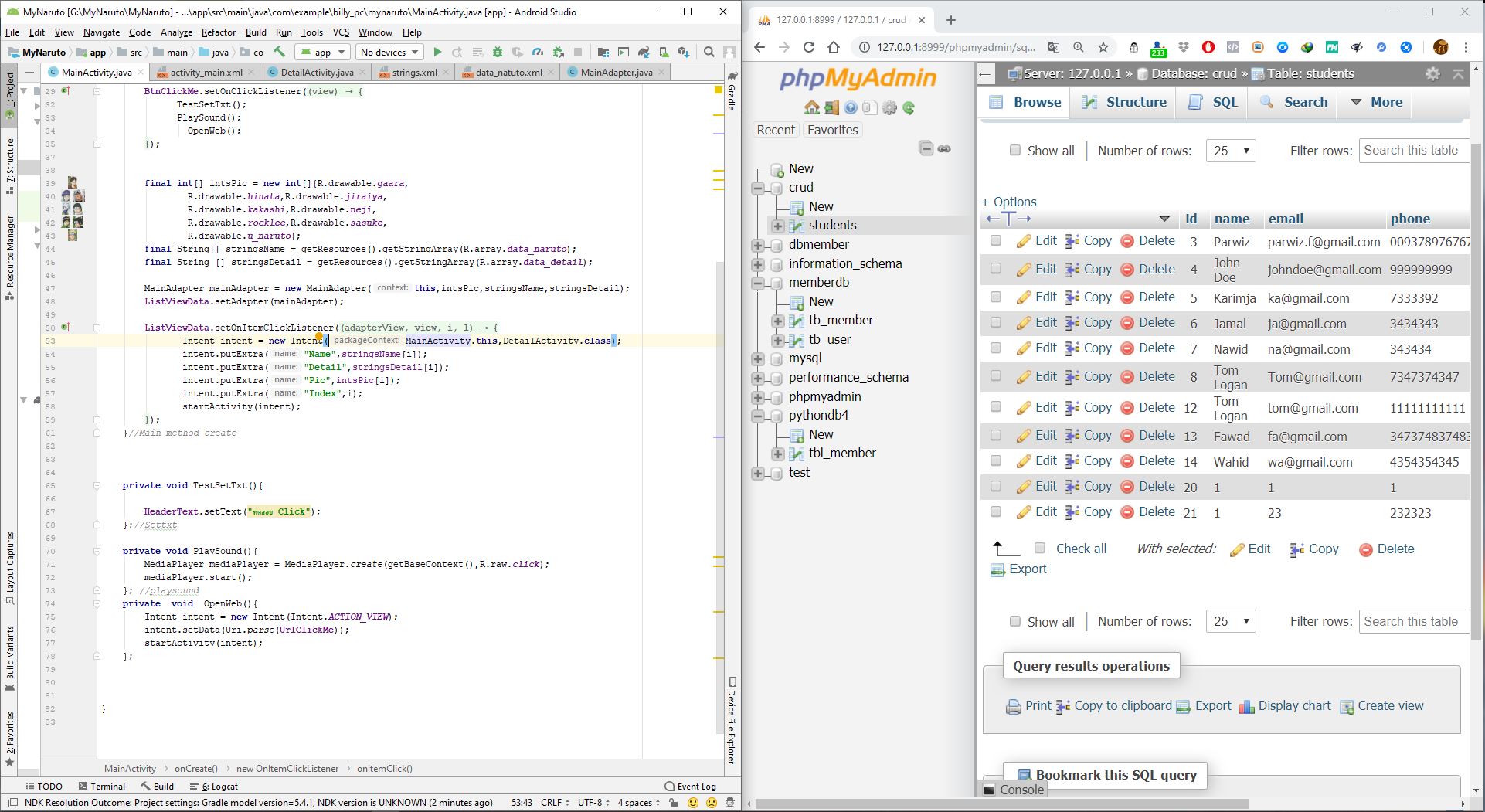Click Attach debugger to Android process icon
This screenshot has height=812, width=1485.
tap(558, 53)
